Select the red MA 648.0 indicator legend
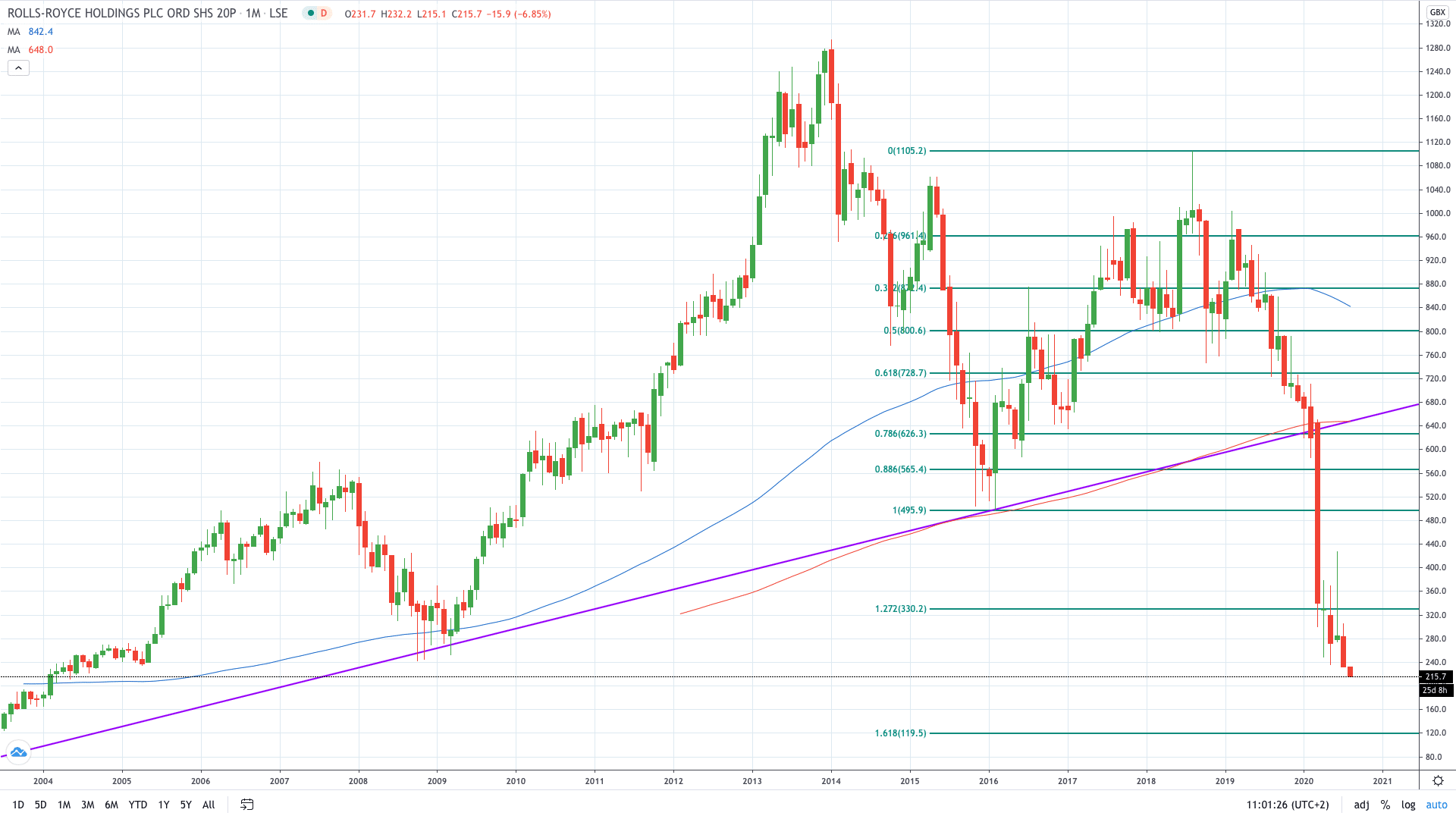Screen dimensions: 1456x819 coord(30,50)
